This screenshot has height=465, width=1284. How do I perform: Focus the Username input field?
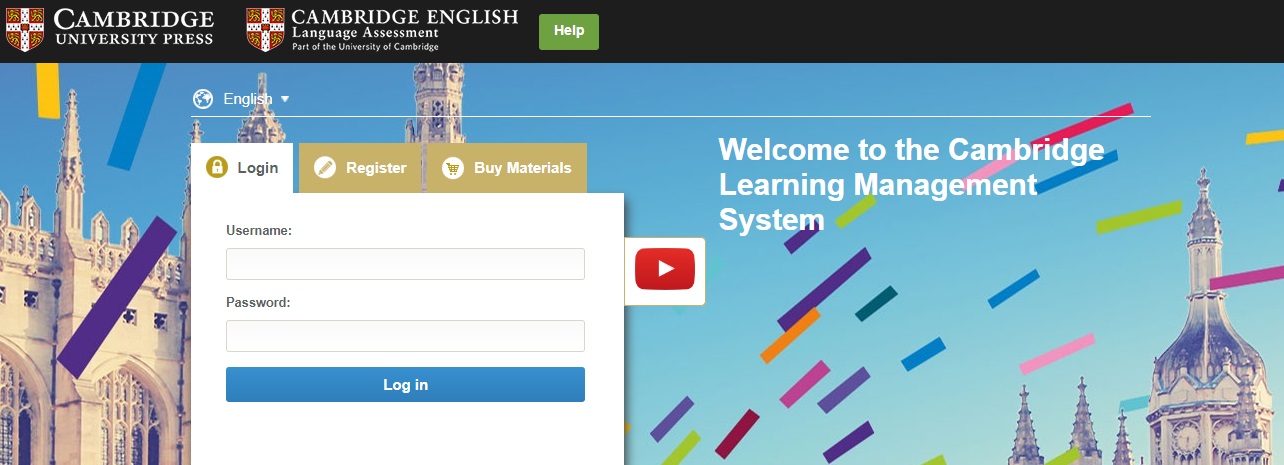point(405,264)
